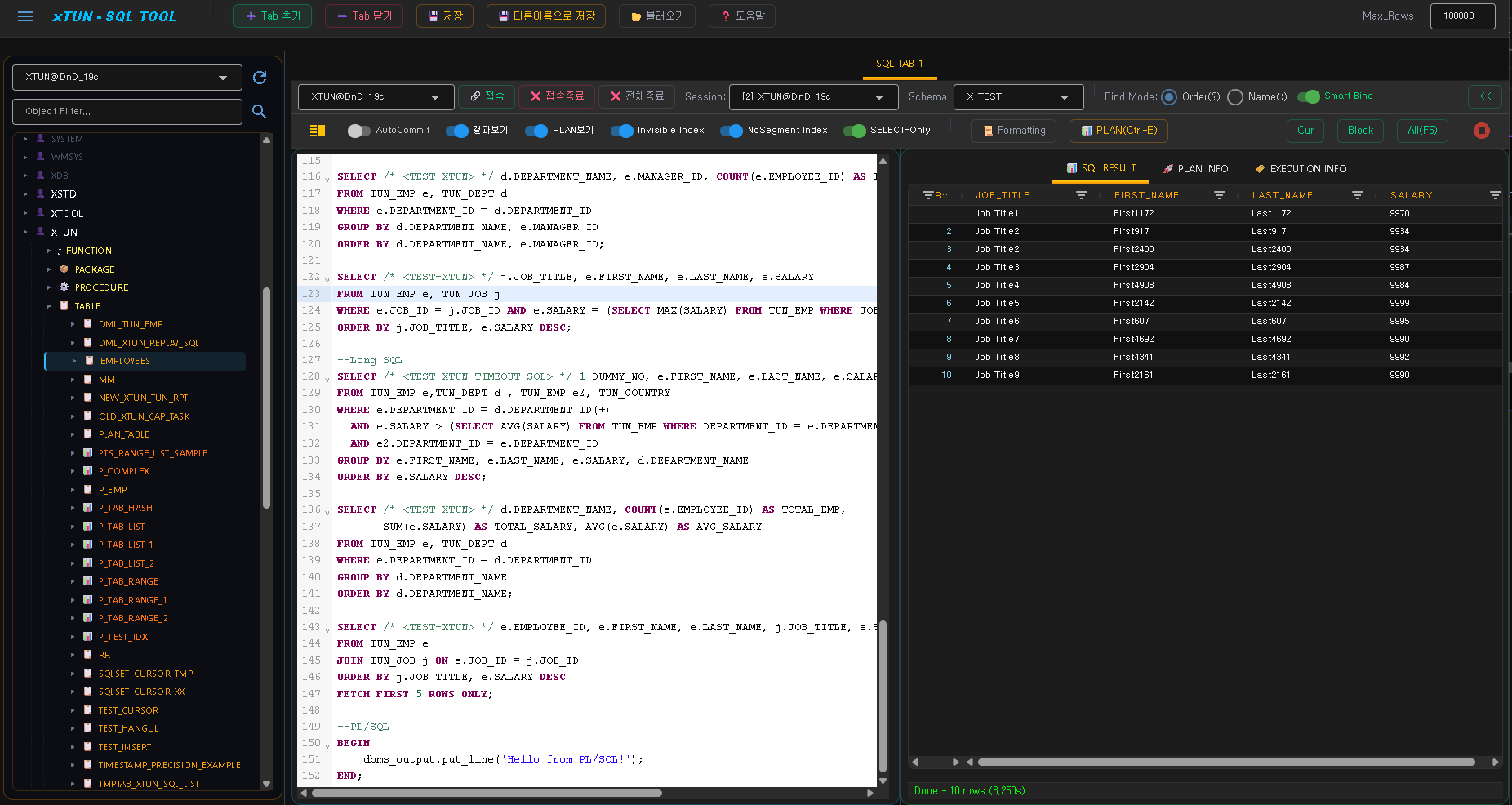The width and height of the screenshot is (1512, 805).
Task: Open the toolbar connection dropdown XTUN@DnD_19c
Action: (x=376, y=96)
